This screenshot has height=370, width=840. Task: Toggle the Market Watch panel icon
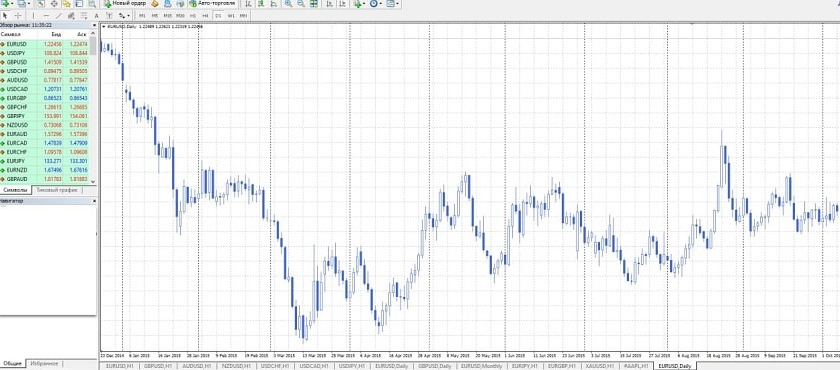pyautogui.click(x=41, y=3)
